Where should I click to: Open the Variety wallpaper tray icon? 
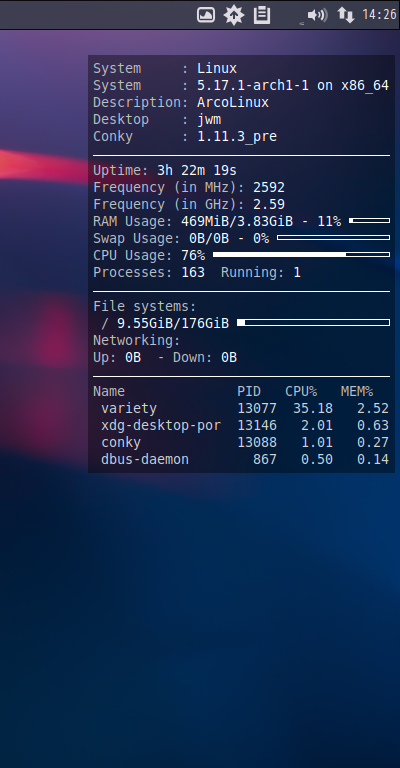(x=206, y=15)
